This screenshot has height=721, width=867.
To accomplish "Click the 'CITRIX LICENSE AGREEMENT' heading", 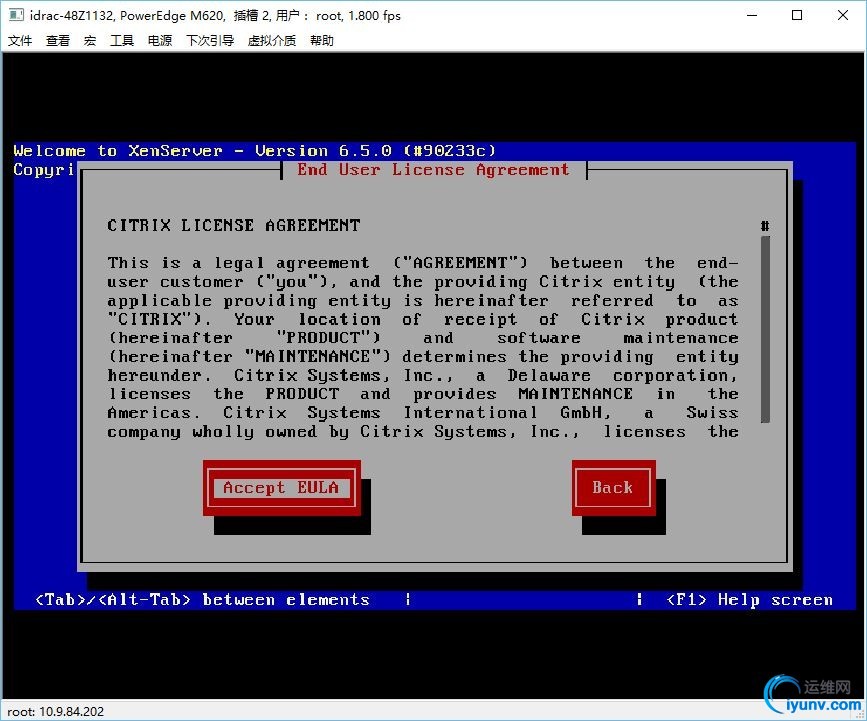I will coord(233,226).
